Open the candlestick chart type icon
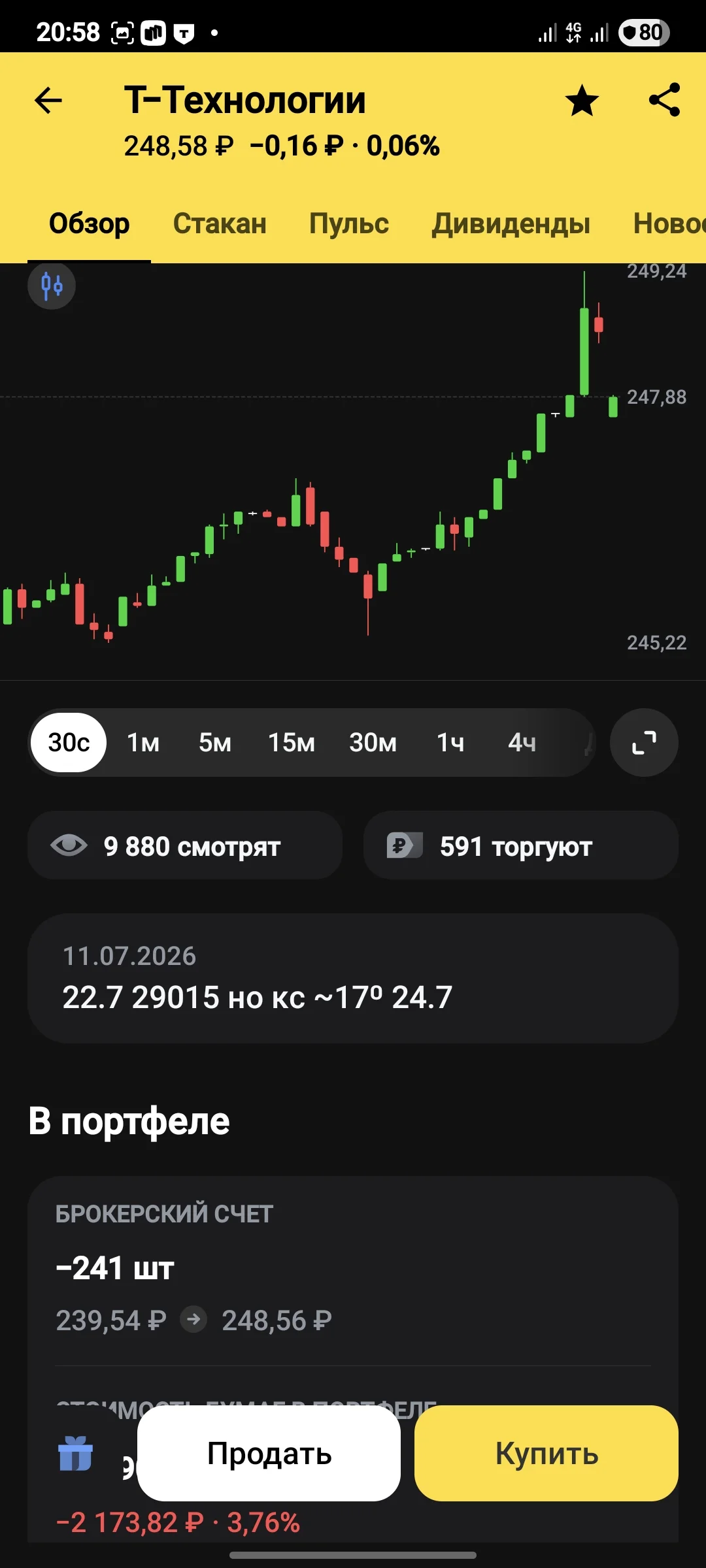 click(52, 286)
